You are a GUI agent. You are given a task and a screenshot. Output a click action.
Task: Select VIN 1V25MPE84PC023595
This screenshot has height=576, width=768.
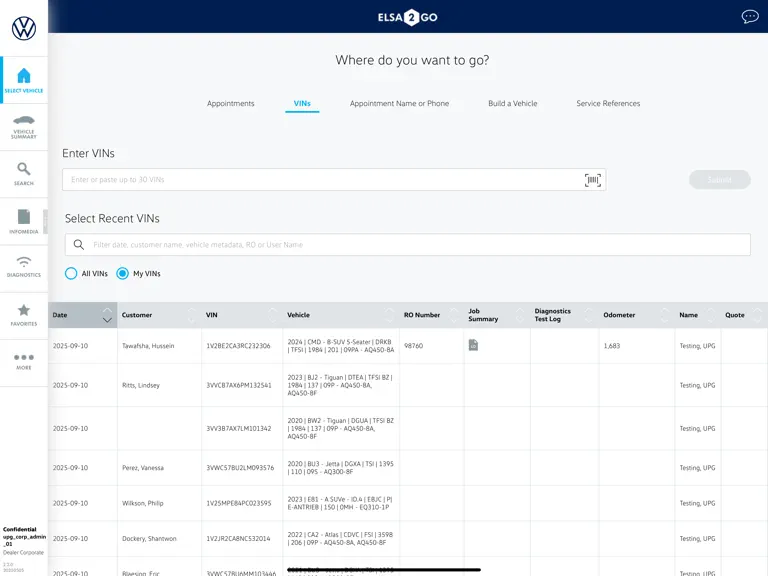click(239, 503)
